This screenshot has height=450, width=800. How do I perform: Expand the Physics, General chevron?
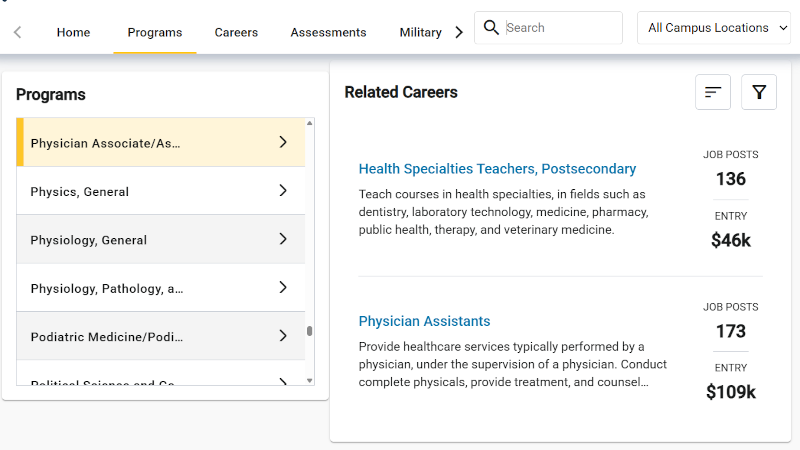pyautogui.click(x=283, y=191)
